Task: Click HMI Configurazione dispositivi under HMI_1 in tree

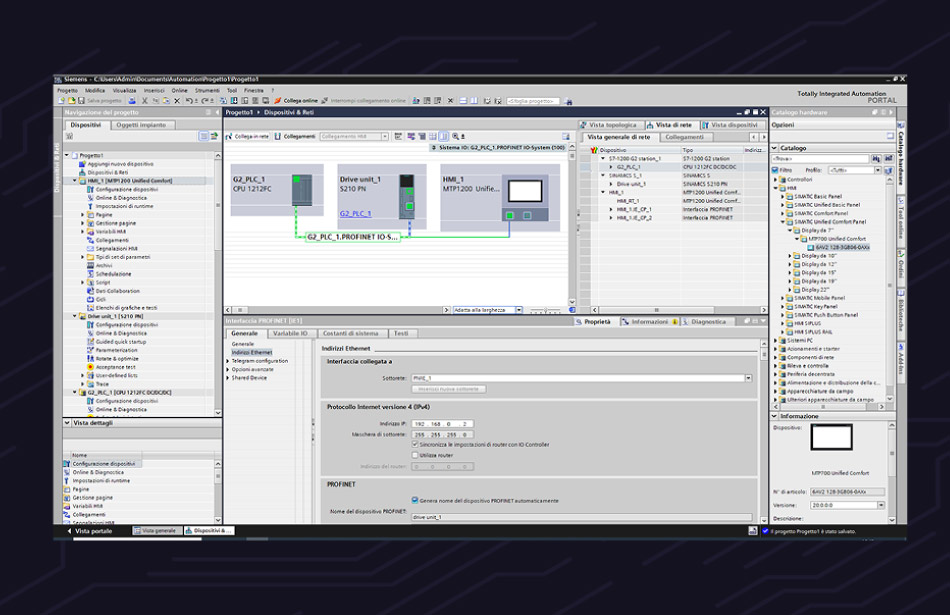Action: [x=126, y=189]
